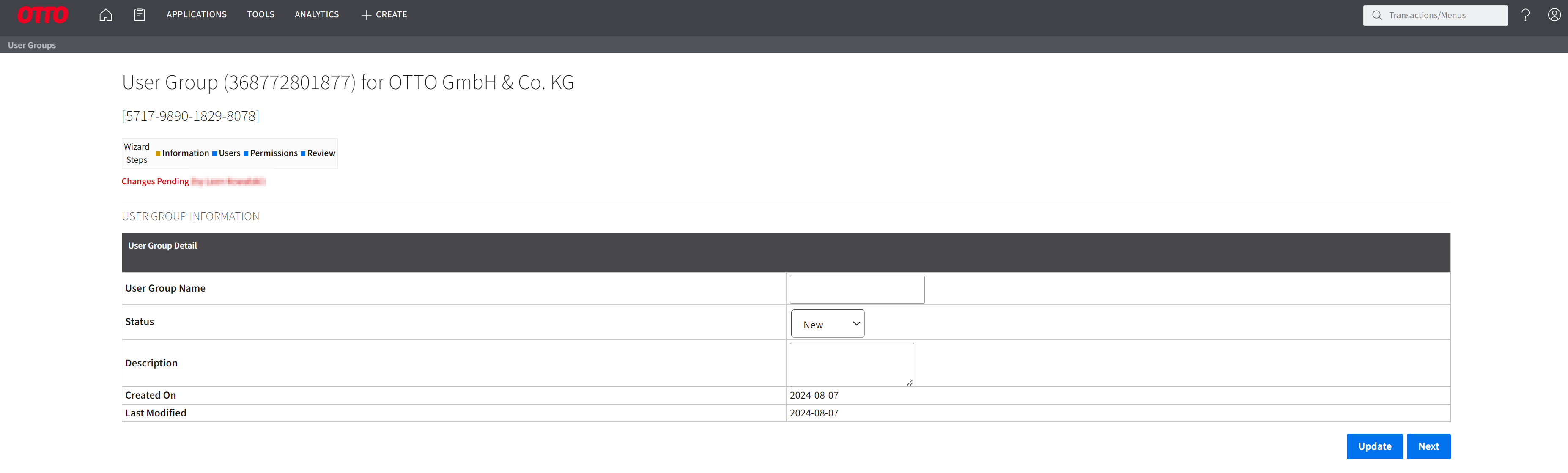Click the Last Modified label
The width and height of the screenshot is (1568, 473).
click(x=156, y=413)
